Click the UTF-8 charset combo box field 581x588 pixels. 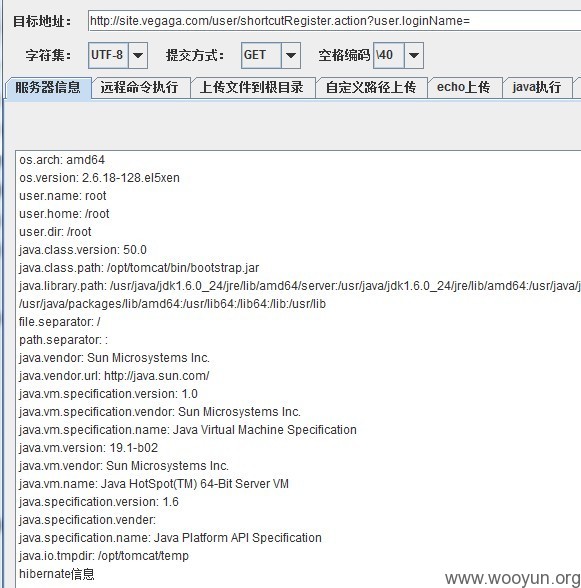(118, 55)
